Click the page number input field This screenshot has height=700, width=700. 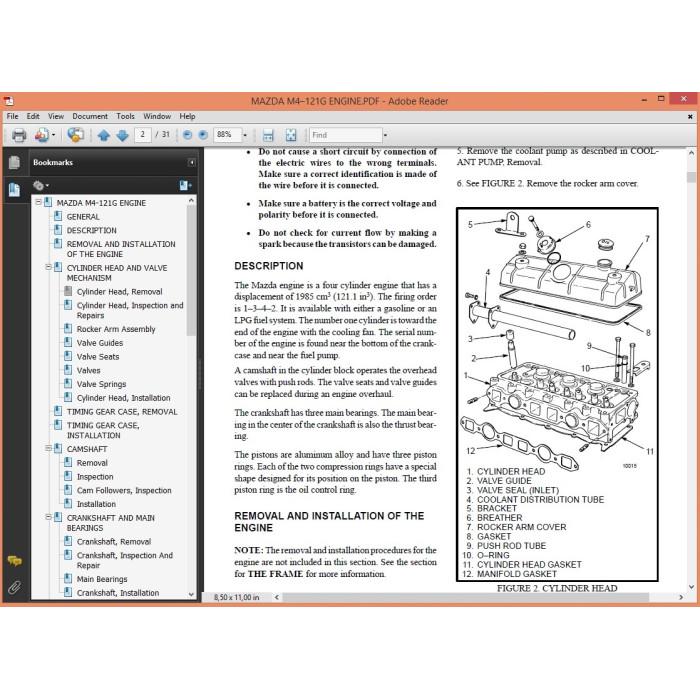(x=143, y=135)
